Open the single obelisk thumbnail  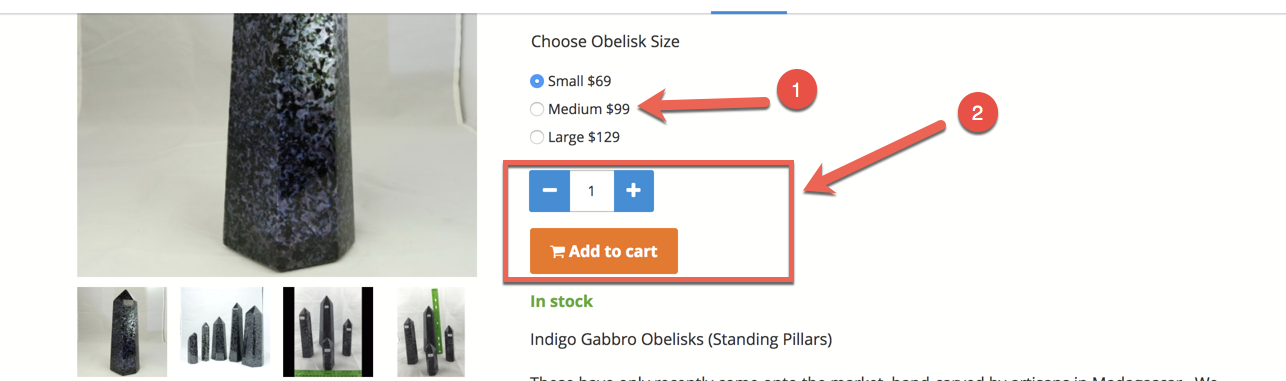[122, 332]
